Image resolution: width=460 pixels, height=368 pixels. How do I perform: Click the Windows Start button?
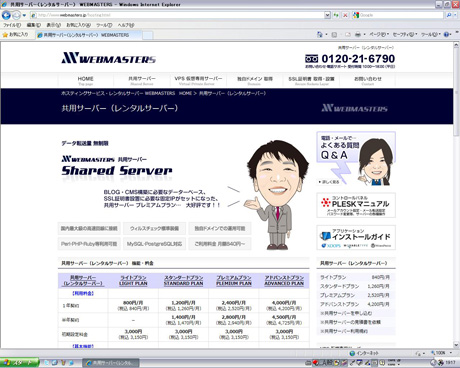click(19, 363)
